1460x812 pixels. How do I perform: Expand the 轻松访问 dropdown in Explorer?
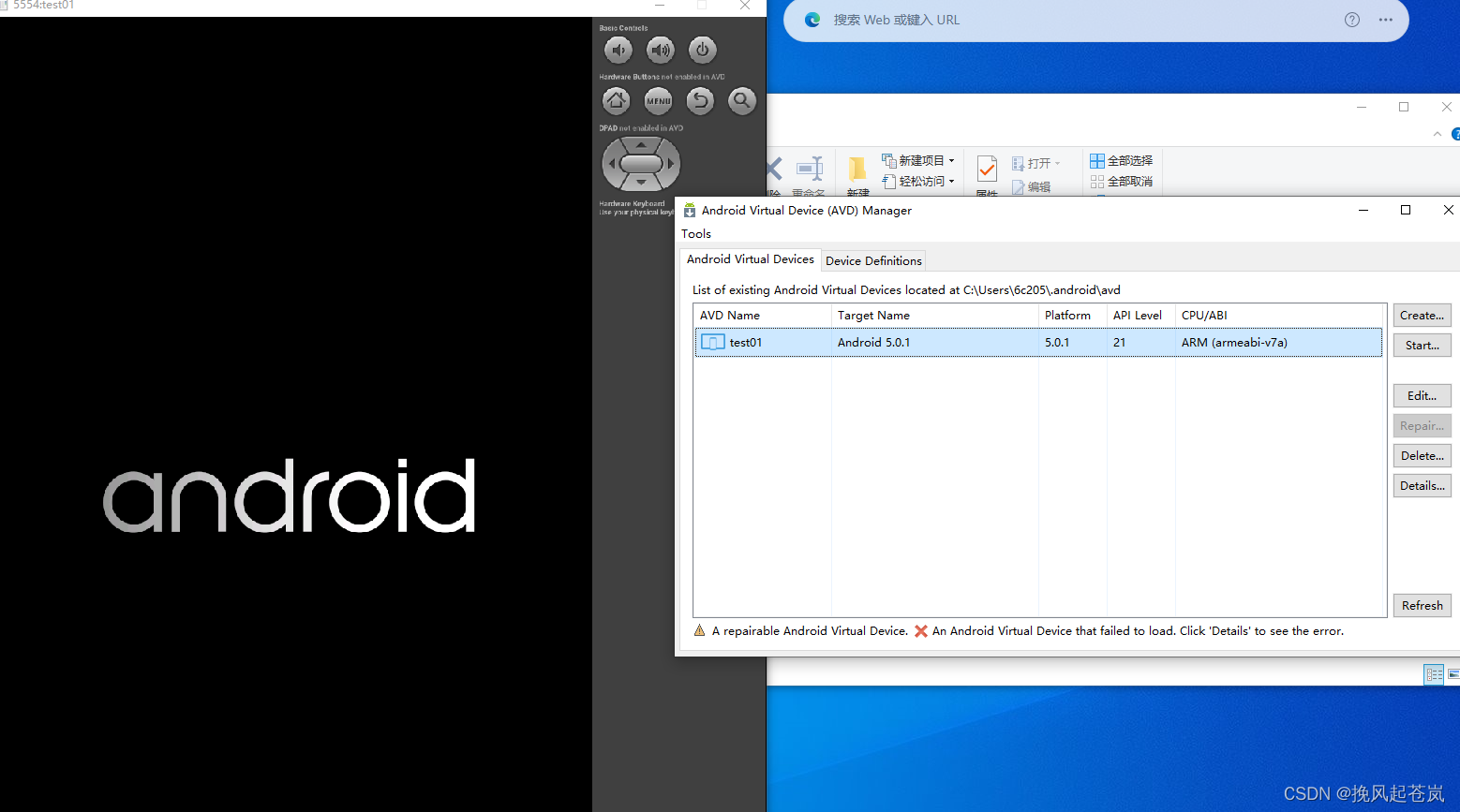(x=951, y=182)
